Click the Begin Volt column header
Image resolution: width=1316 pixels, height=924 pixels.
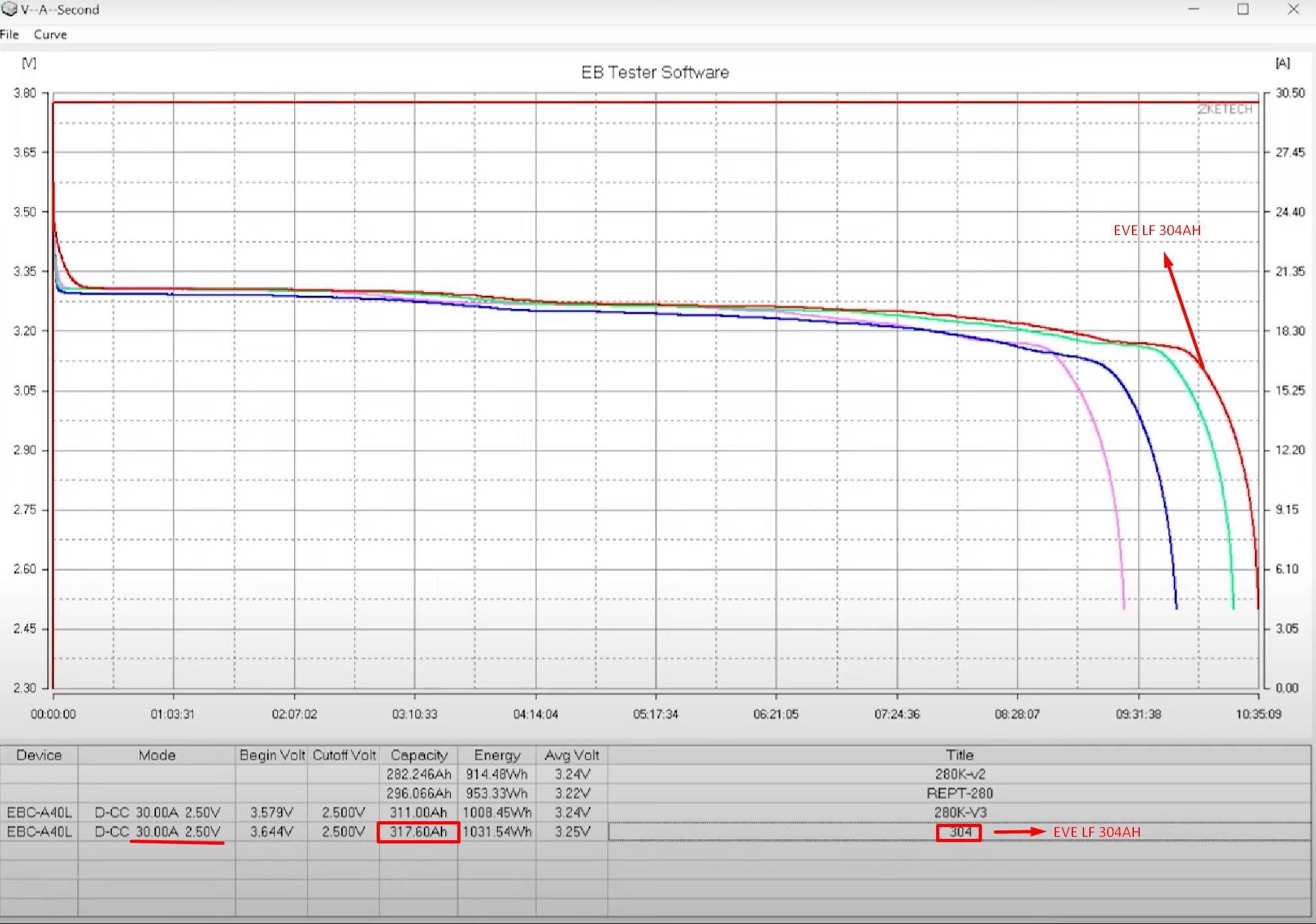(272, 755)
